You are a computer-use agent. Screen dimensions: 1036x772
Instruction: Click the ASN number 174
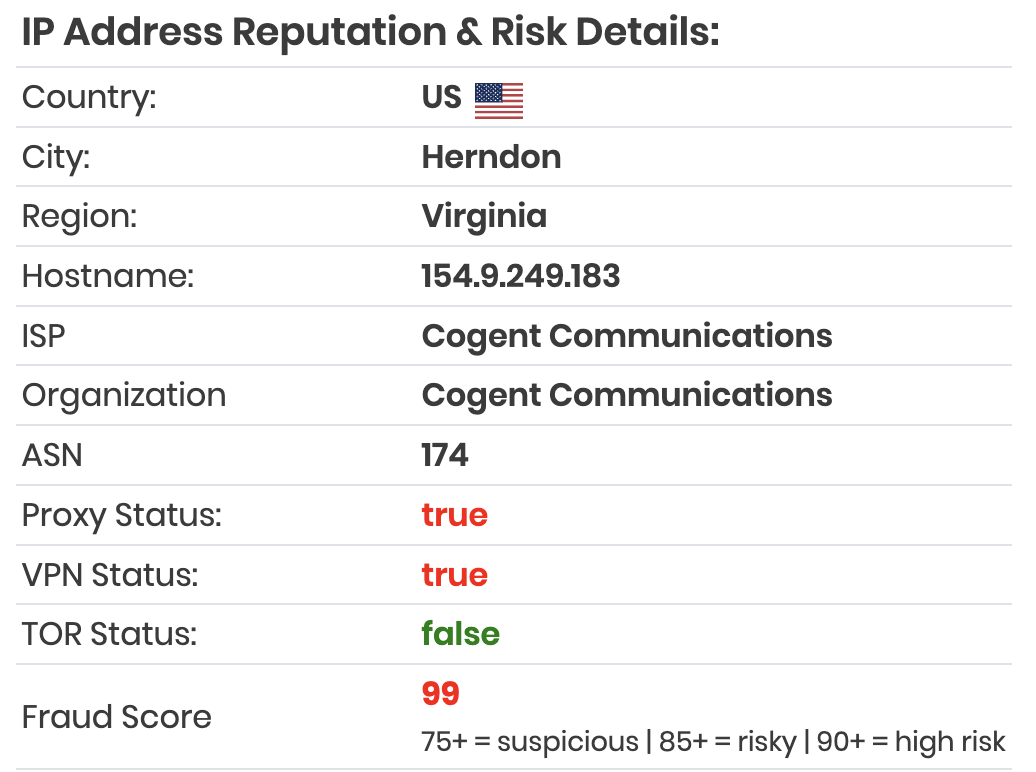point(445,455)
